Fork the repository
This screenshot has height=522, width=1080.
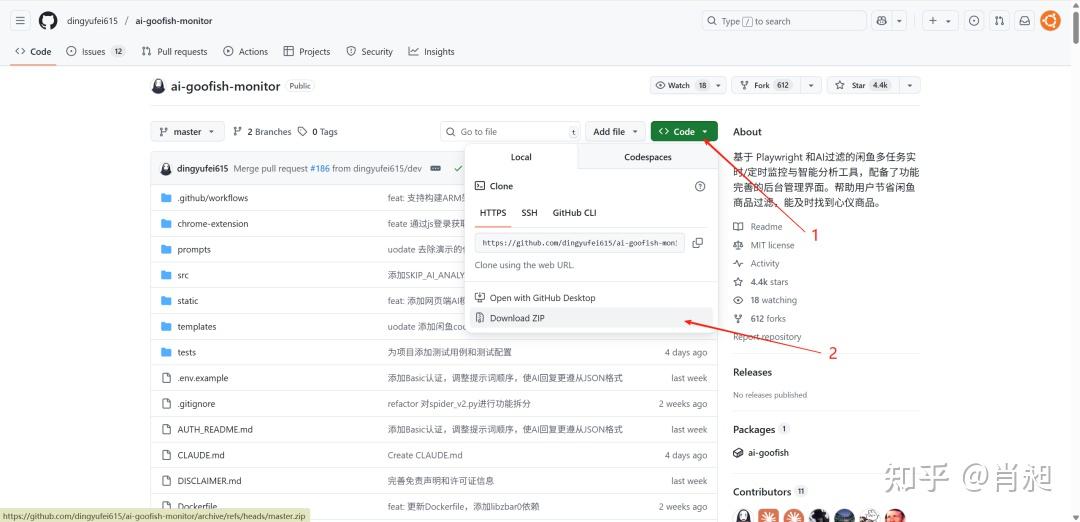pyautogui.click(x=767, y=85)
